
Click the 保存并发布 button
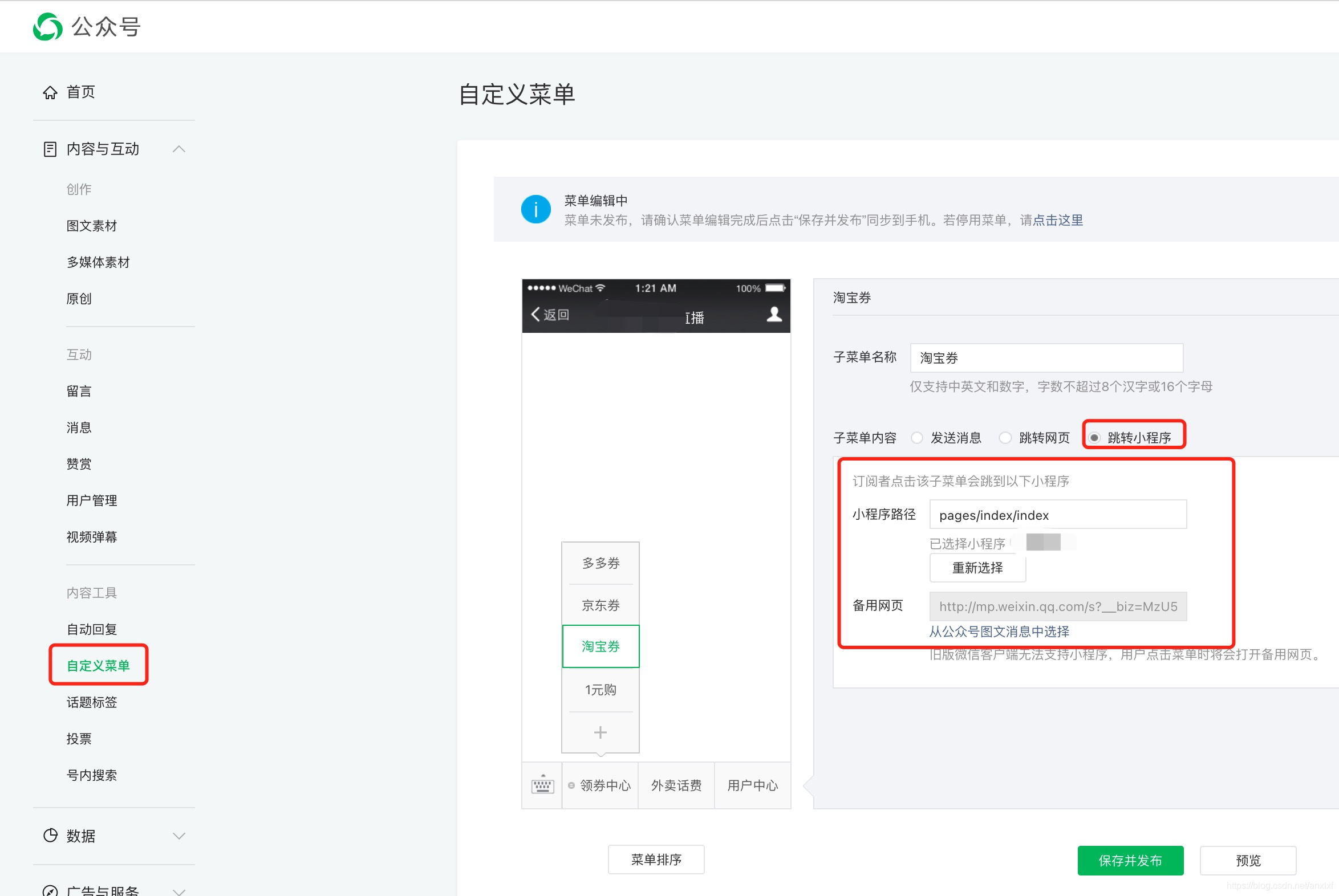1130,861
